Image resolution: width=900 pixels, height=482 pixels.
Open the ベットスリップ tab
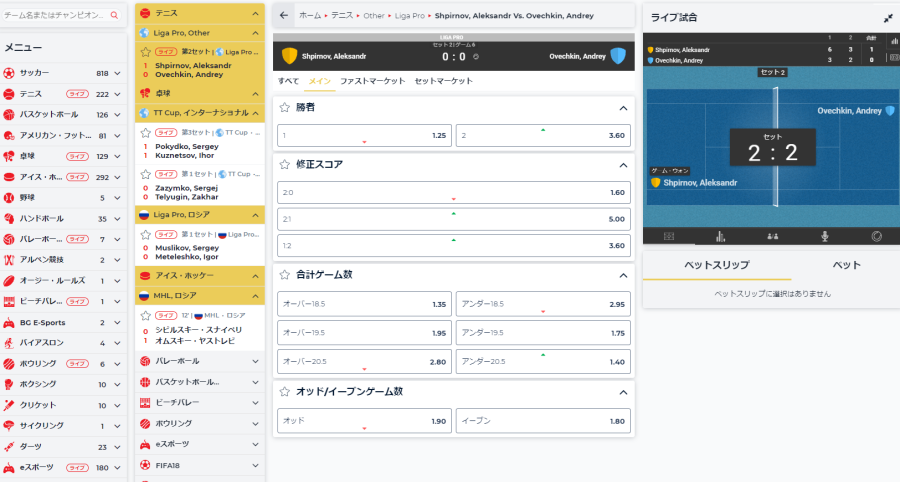[717, 265]
